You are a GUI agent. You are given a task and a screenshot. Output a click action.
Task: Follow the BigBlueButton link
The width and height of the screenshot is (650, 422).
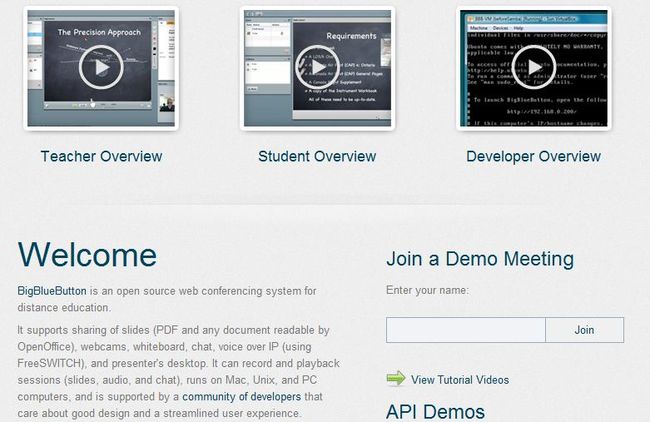[x=52, y=291]
